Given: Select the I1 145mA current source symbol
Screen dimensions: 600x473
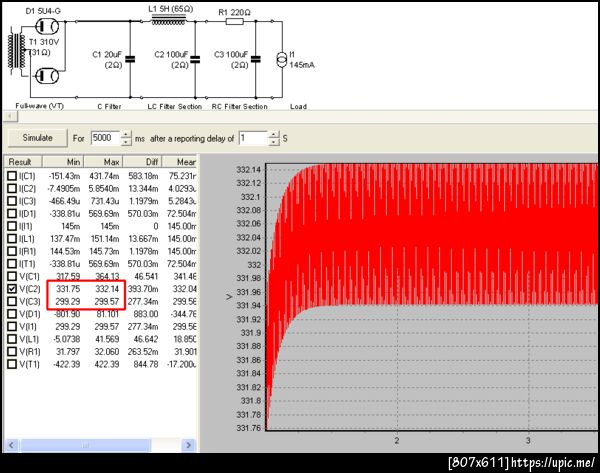Looking at the screenshot, I should tap(282, 60).
